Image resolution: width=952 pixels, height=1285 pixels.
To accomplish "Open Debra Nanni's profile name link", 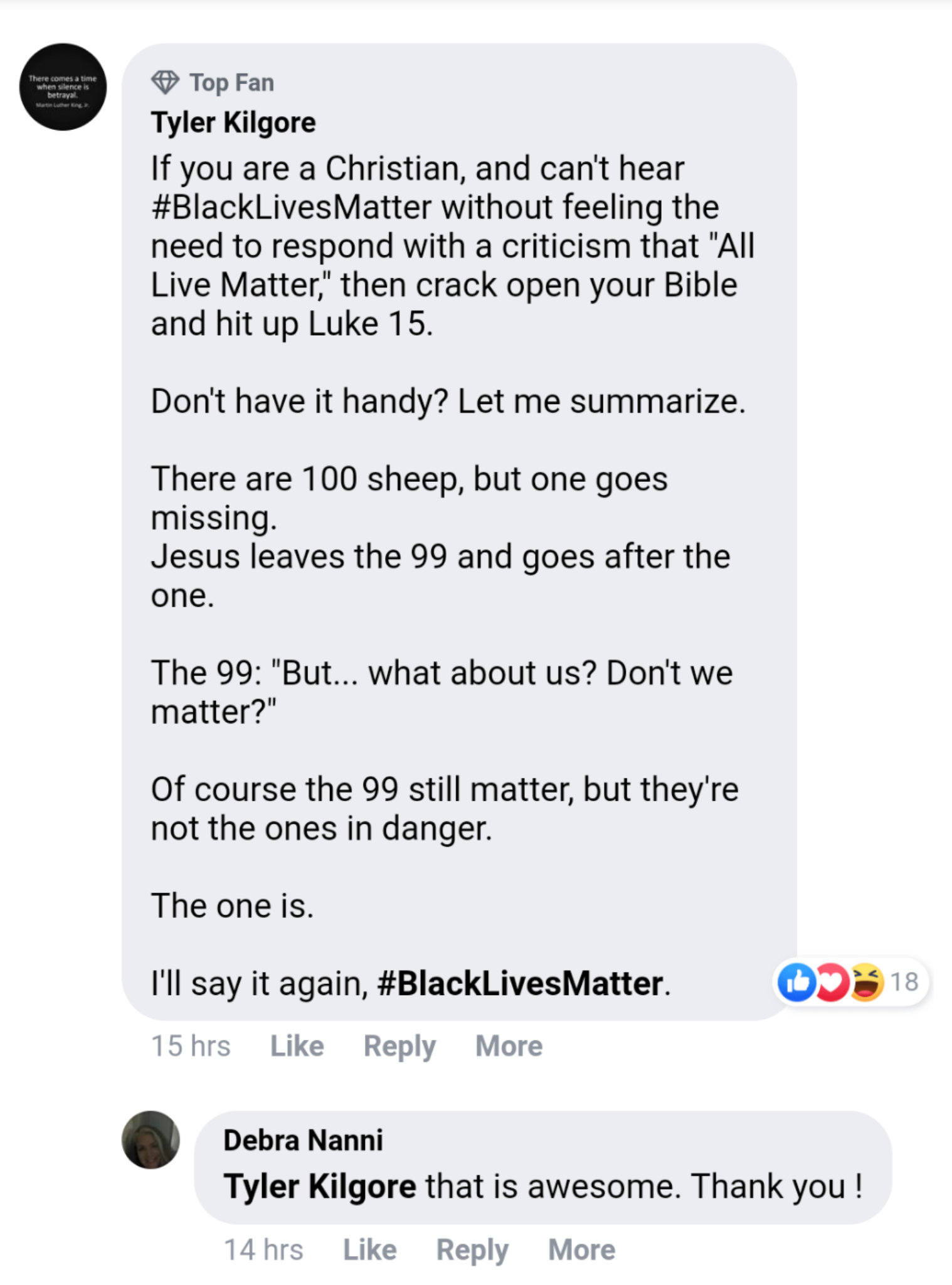I will pyautogui.click(x=303, y=1140).
